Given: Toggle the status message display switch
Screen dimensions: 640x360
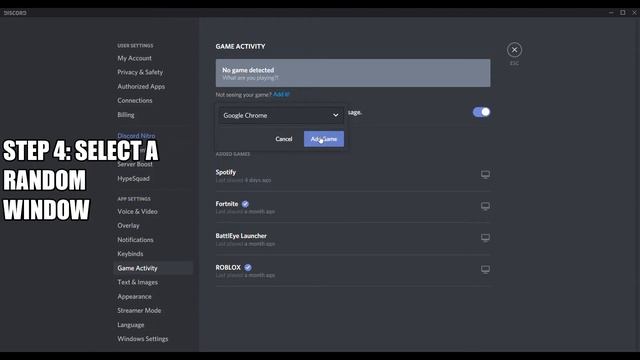Looking at the screenshot, I should click(x=481, y=112).
